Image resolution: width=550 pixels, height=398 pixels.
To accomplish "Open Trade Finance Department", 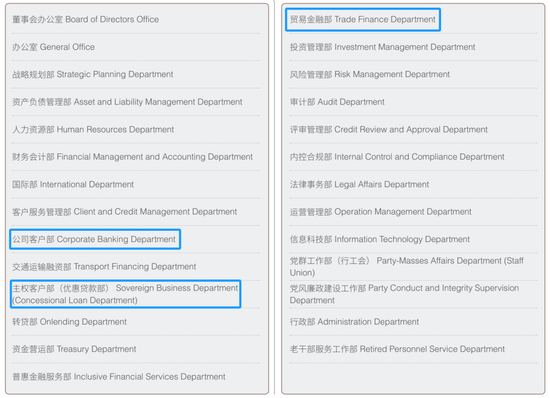I will point(363,19).
